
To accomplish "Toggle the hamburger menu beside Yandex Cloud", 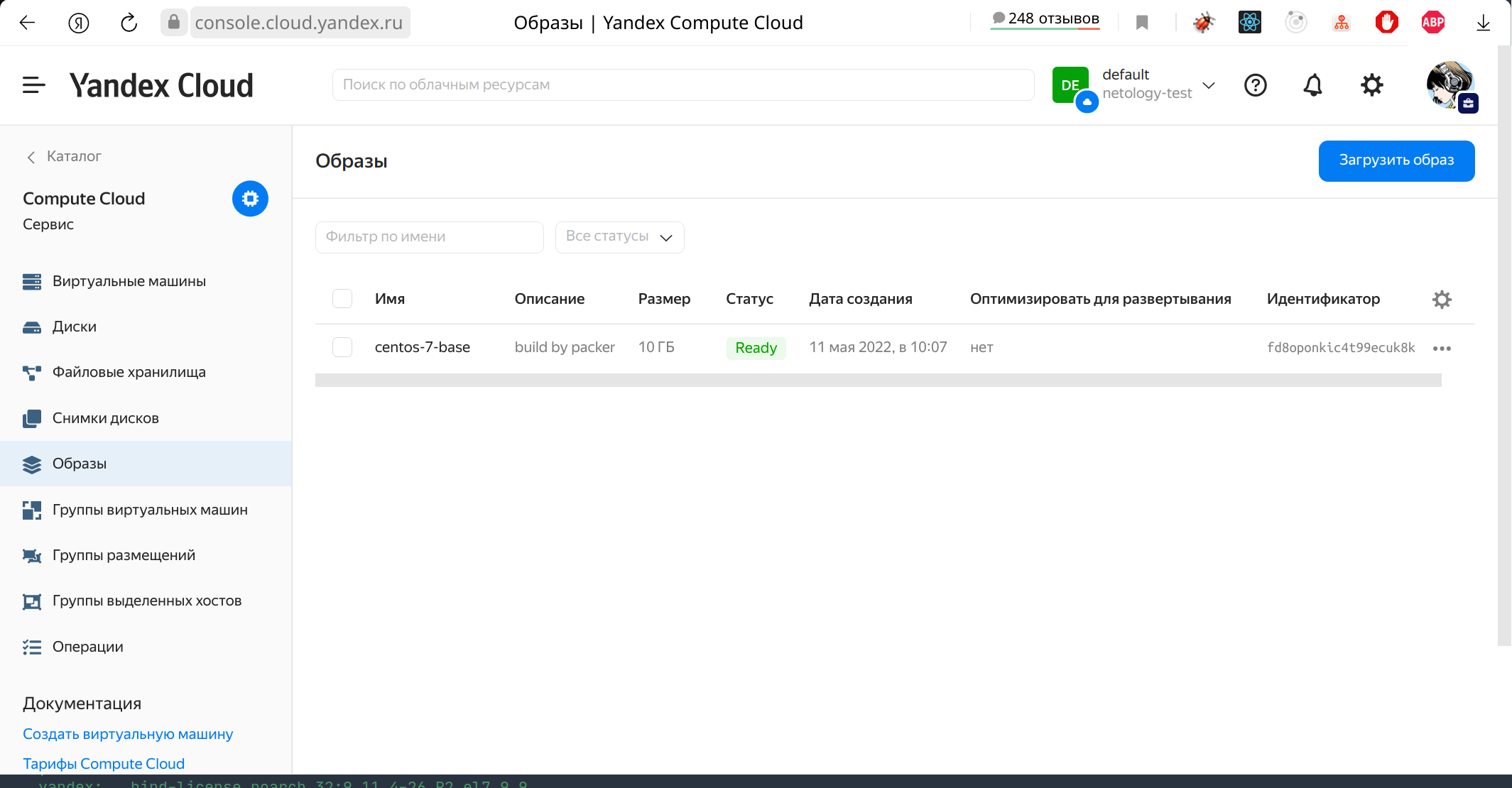I will coord(33,85).
